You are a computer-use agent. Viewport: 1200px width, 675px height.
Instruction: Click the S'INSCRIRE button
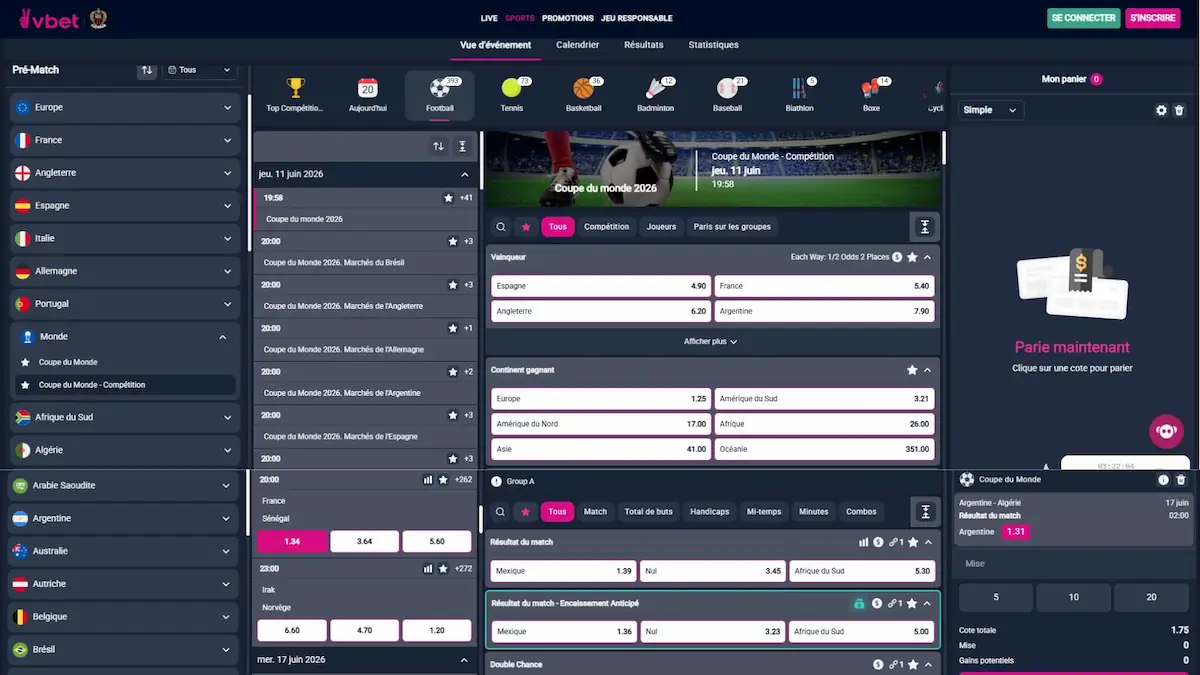pos(1153,18)
